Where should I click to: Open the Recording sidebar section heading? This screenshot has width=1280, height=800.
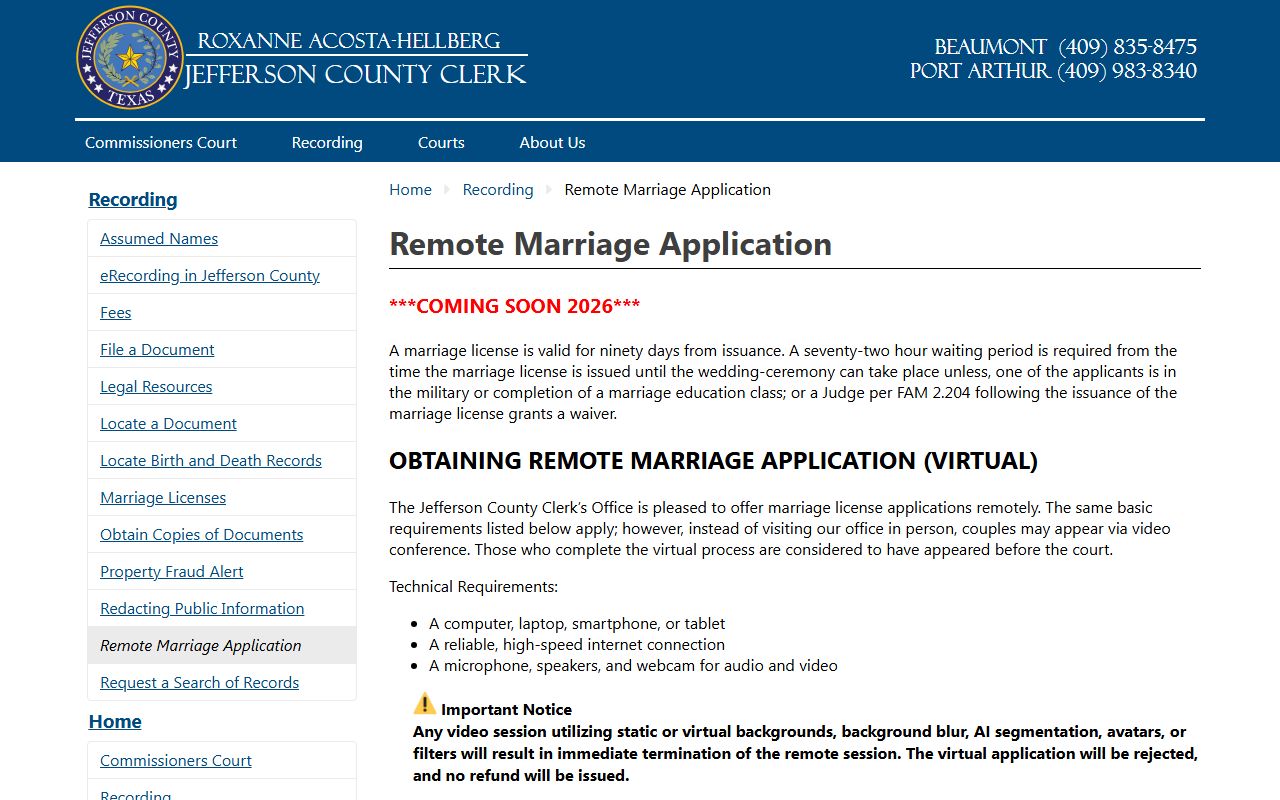[x=133, y=199]
